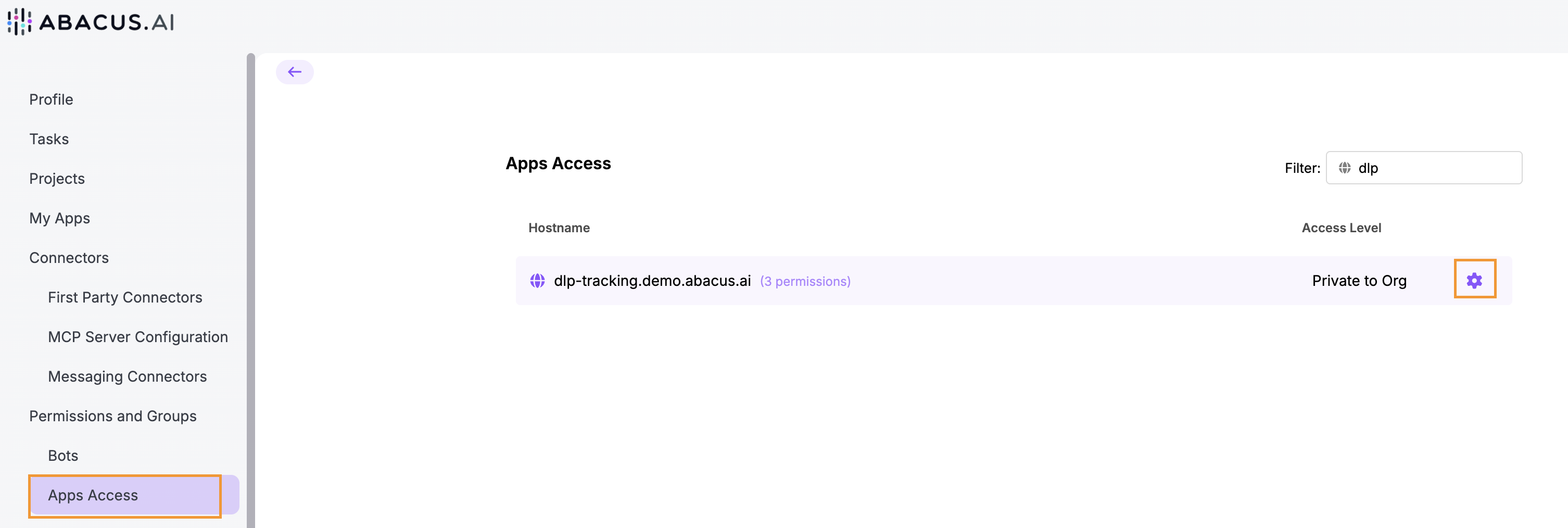The height and width of the screenshot is (528, 1568).
Task: Click the Private to Org access level
Action: (1359, 281)
